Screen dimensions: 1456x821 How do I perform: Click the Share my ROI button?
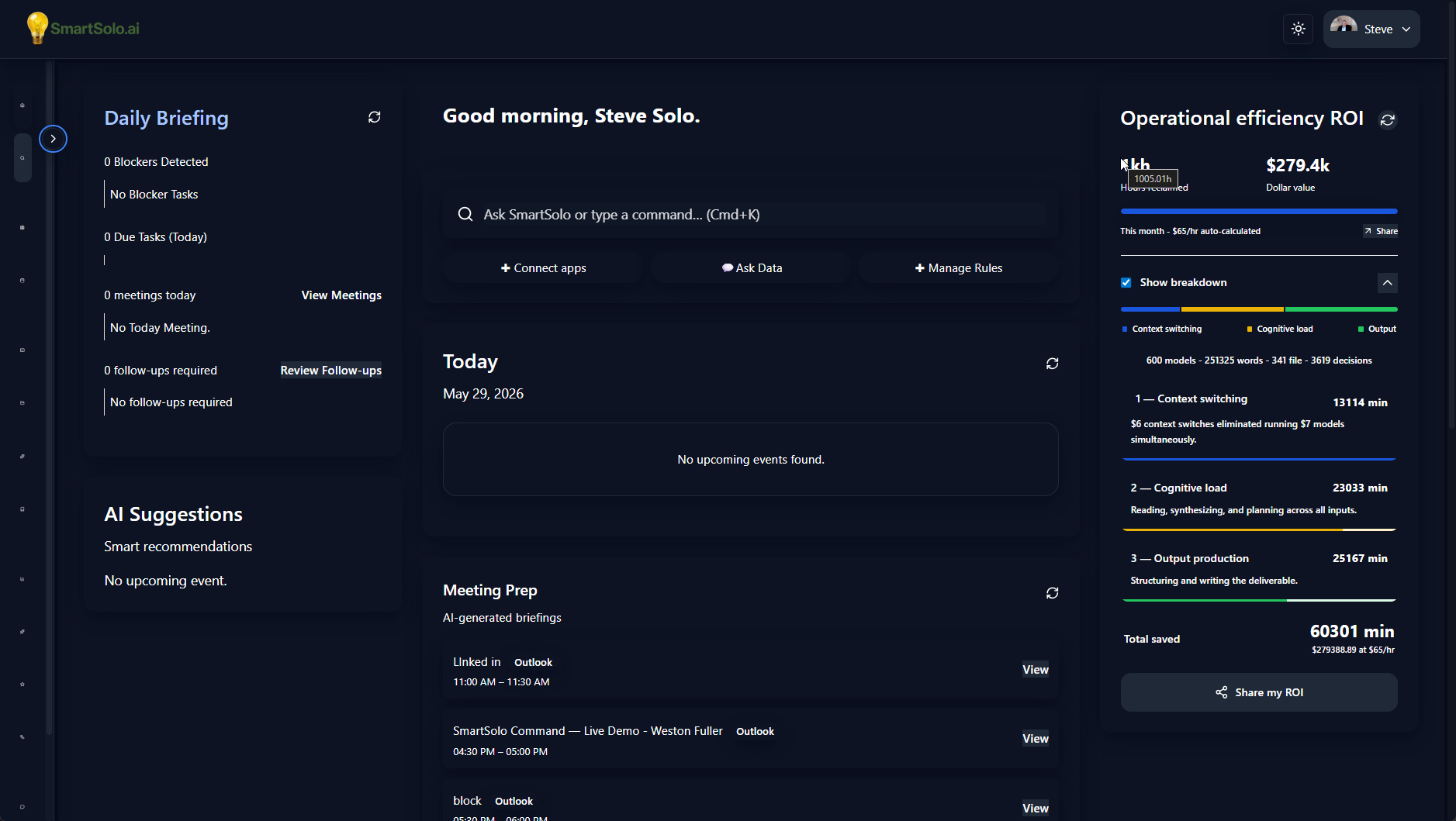pyautogui.click(x=1259, y=692)
